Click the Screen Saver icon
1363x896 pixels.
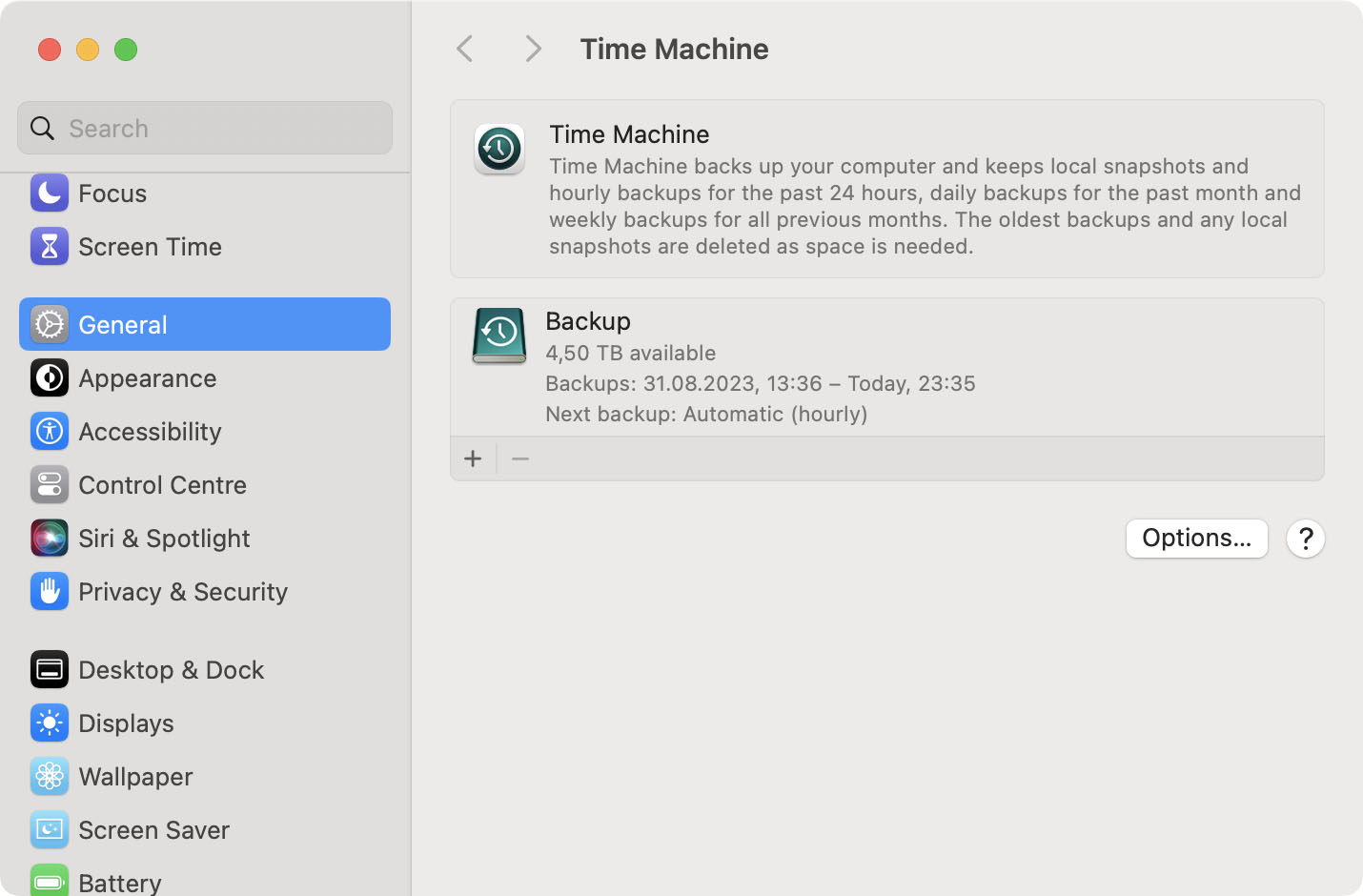(x=50, y=830)
